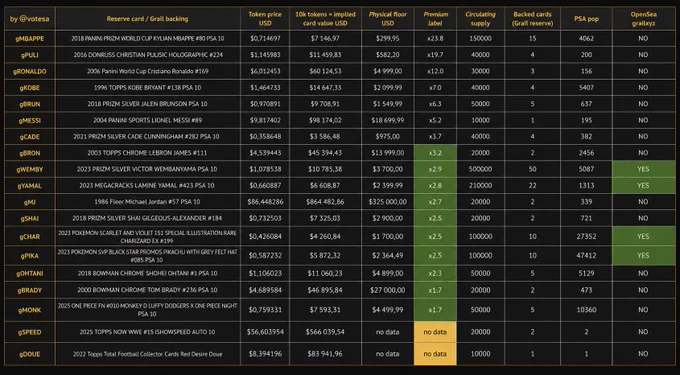
Task: Click the 47412 PSA pop value
Action: tap(586, 256)
